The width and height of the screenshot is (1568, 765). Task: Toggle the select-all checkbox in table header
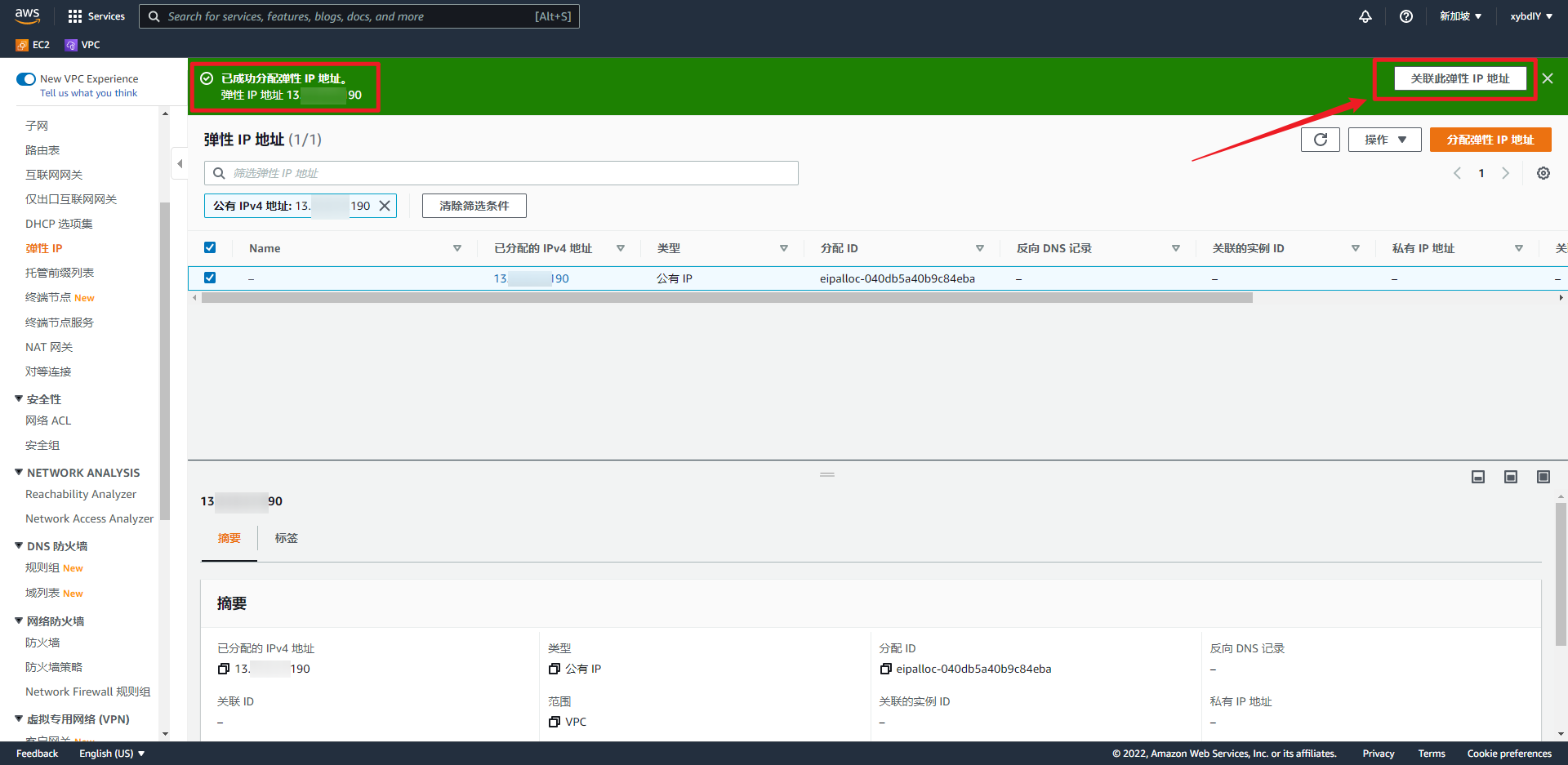click(210, 247)
